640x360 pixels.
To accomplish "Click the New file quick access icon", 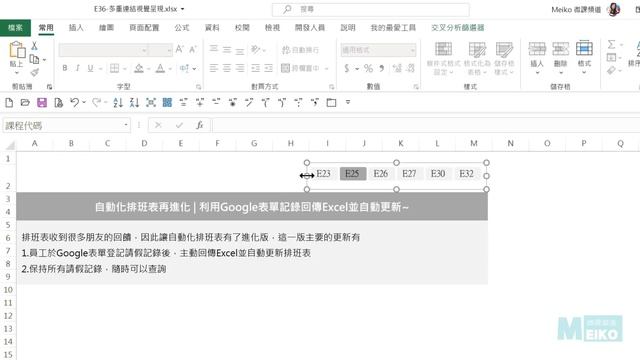I will (x=9, y=103).
